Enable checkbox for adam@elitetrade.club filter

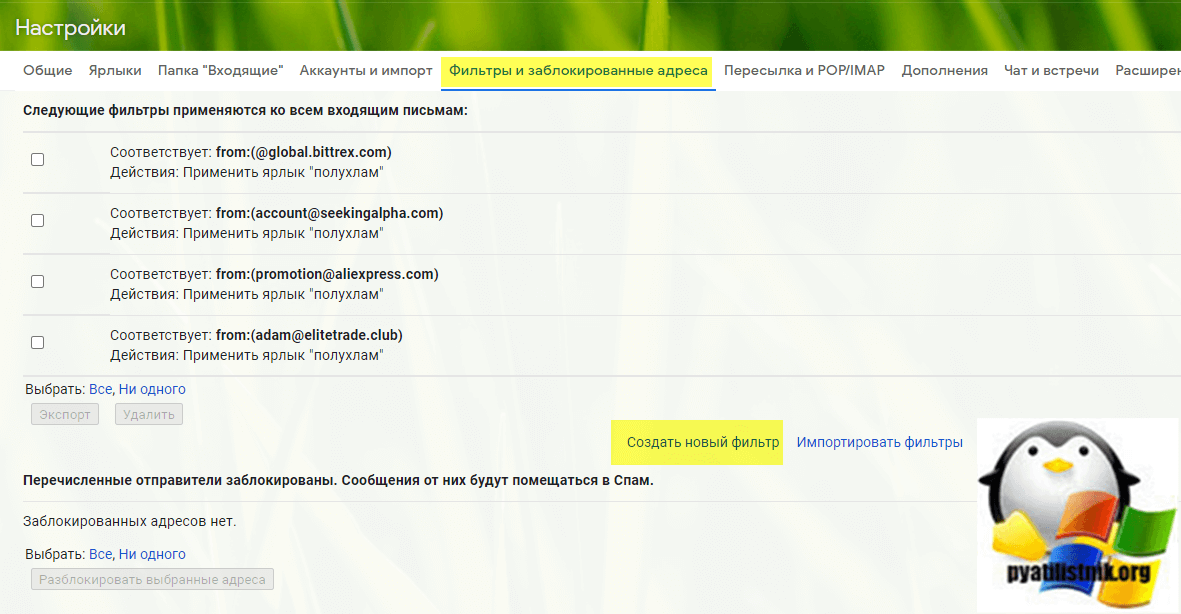point(38,342)
